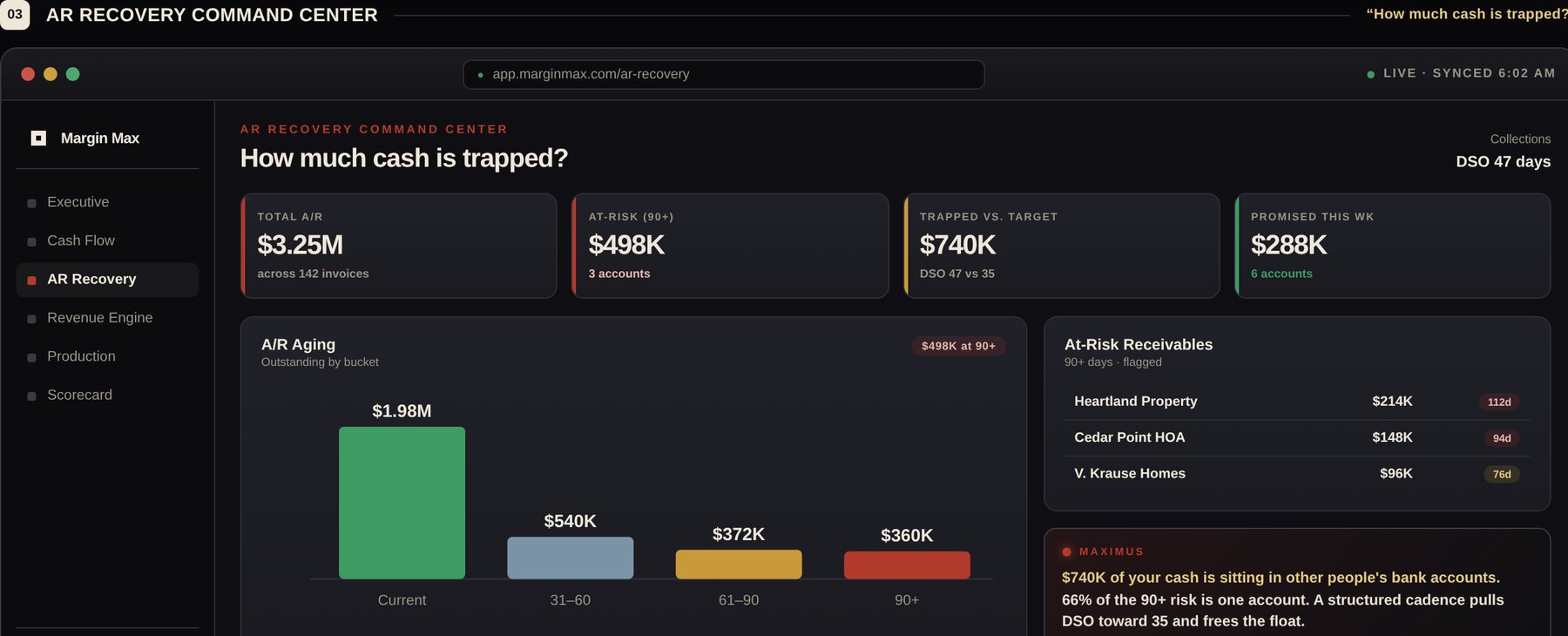Open the Trapped vs. Target $740K card

1062,246
